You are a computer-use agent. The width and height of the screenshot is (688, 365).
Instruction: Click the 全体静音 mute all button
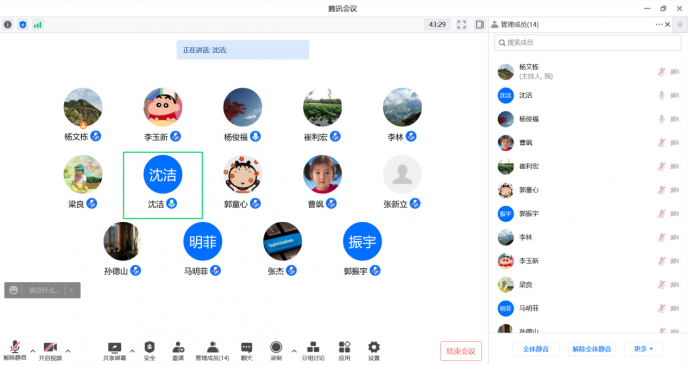[535, 349]
